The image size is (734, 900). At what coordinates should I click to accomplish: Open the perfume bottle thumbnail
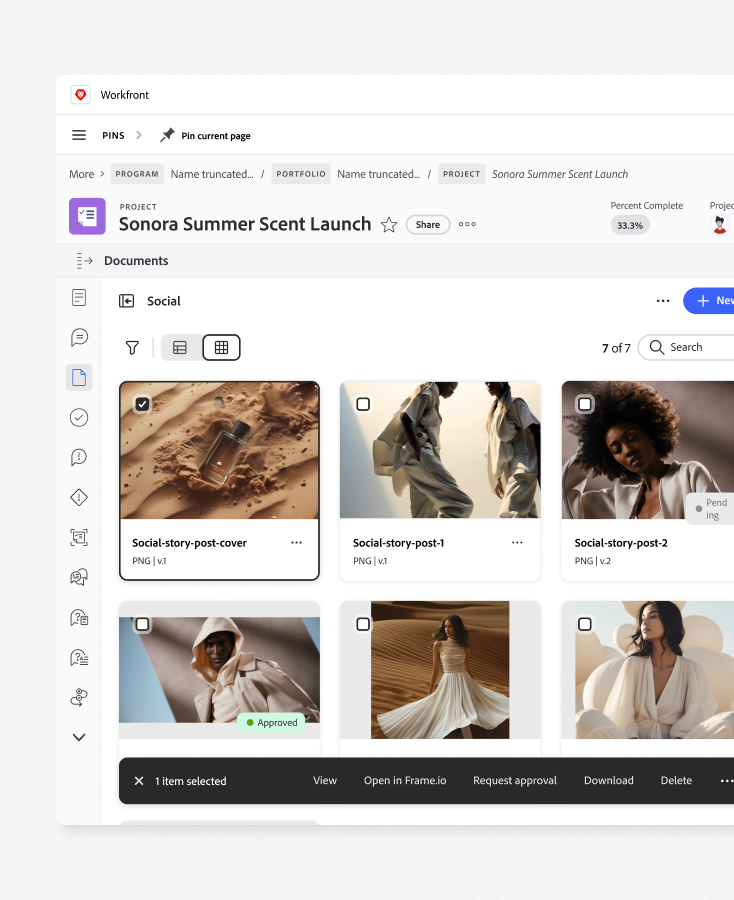coord(219,451)
